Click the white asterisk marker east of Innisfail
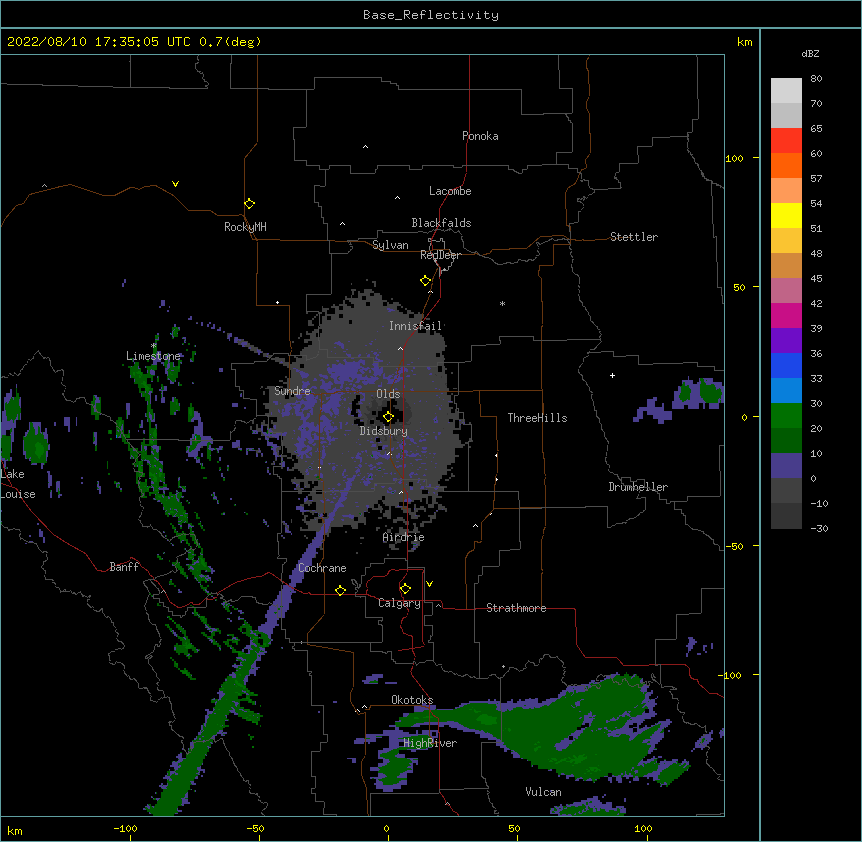Viewport: 862px width, 842px height. click(502, 303)
